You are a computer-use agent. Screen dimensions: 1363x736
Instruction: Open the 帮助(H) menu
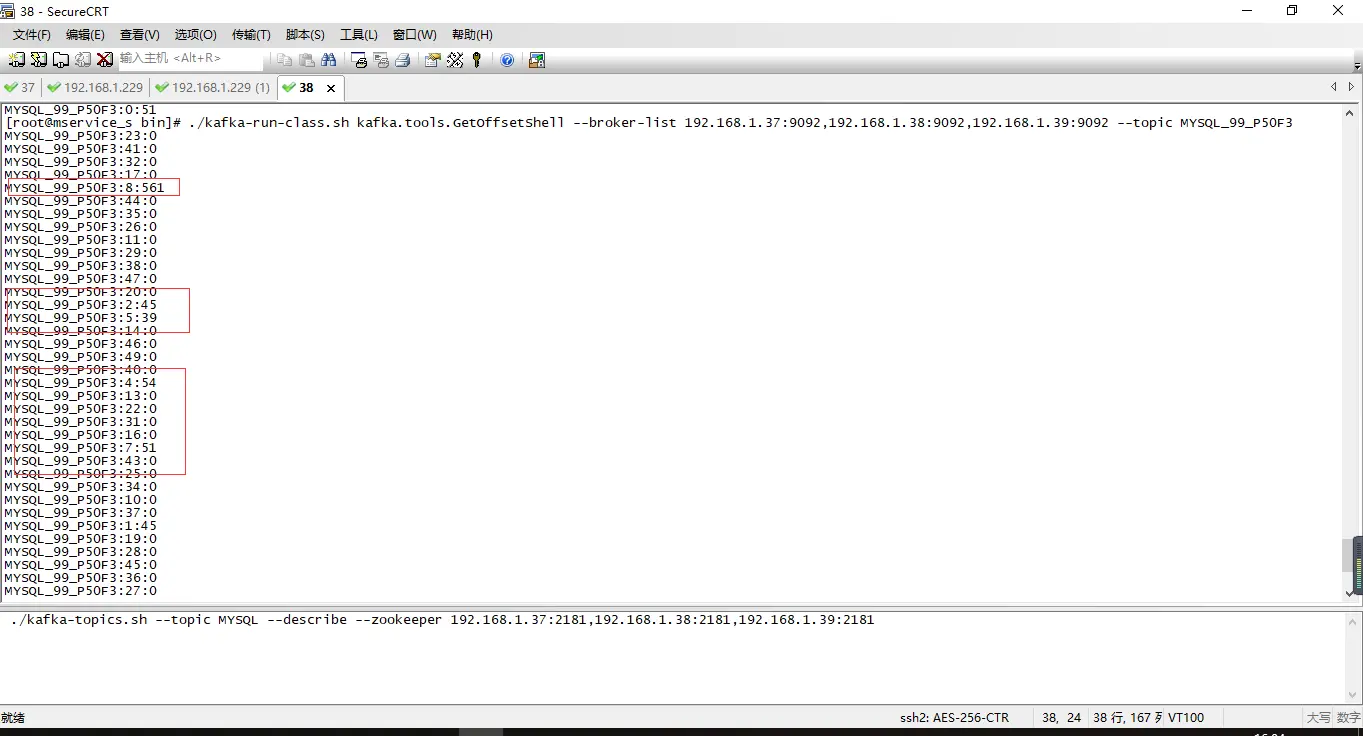[472, 35]
